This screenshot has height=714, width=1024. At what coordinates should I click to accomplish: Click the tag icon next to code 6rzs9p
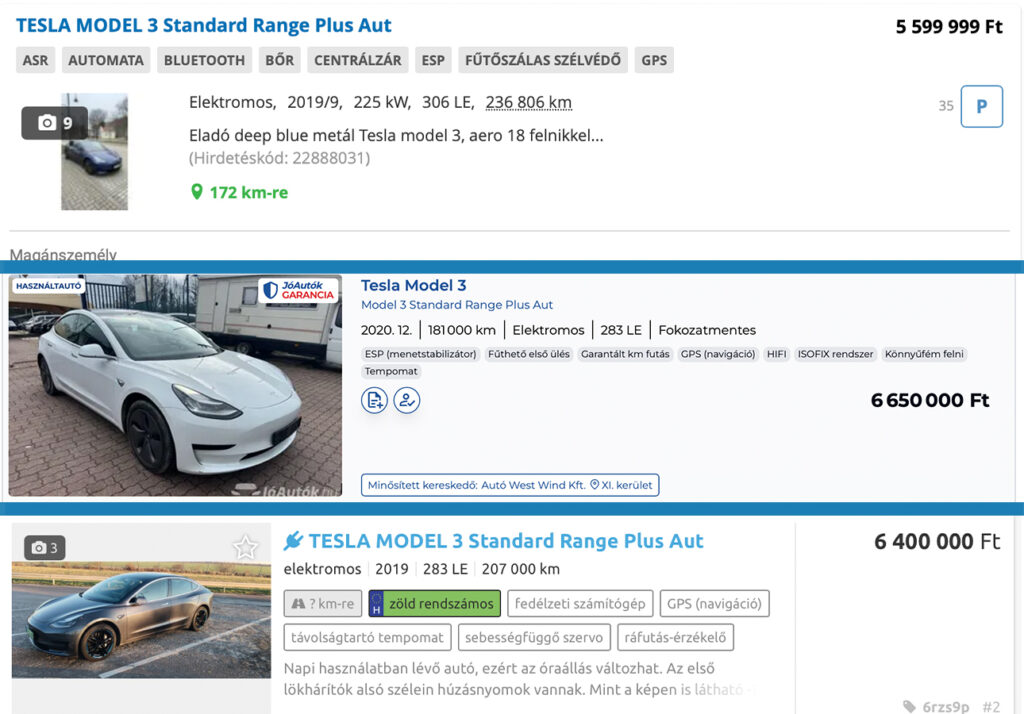click(x=909, y=707)
